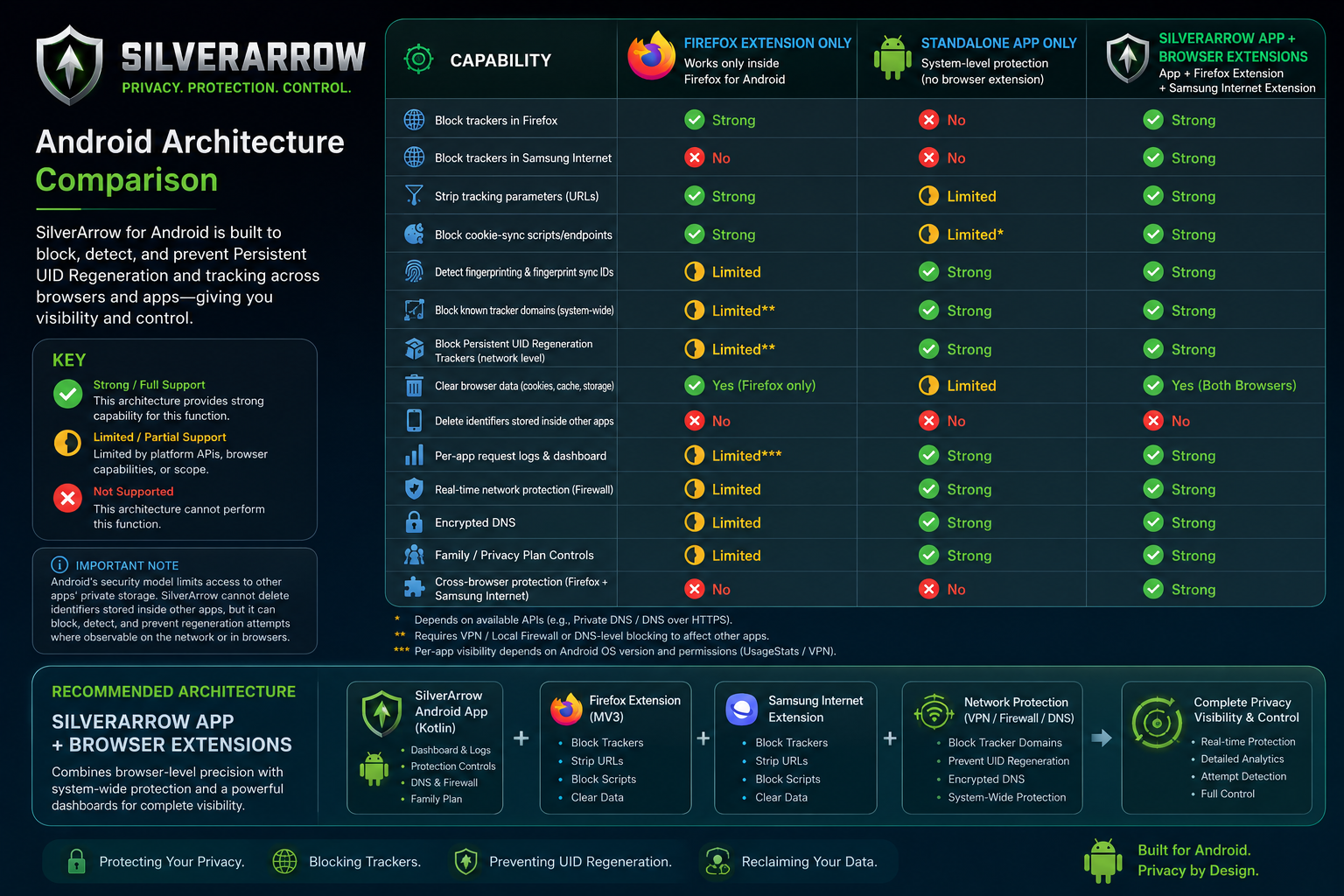Click icon beside Reclaiming Your Data
The width and height of the screenshot is (1344, 896).
pos(717,862)
